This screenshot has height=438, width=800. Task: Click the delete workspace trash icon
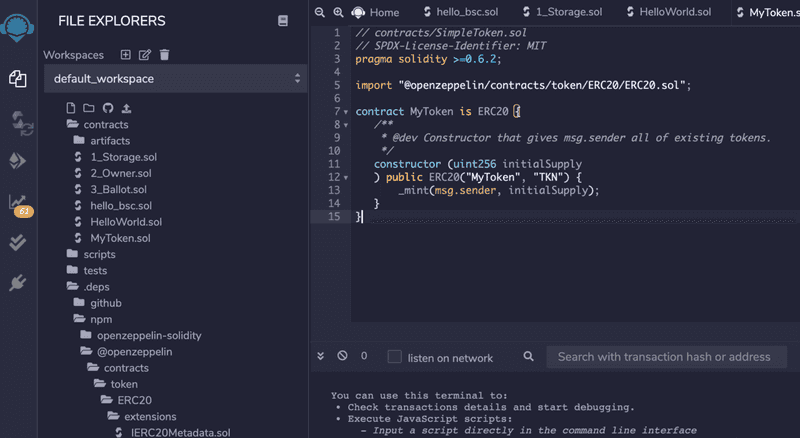click(x=165, y=55)
